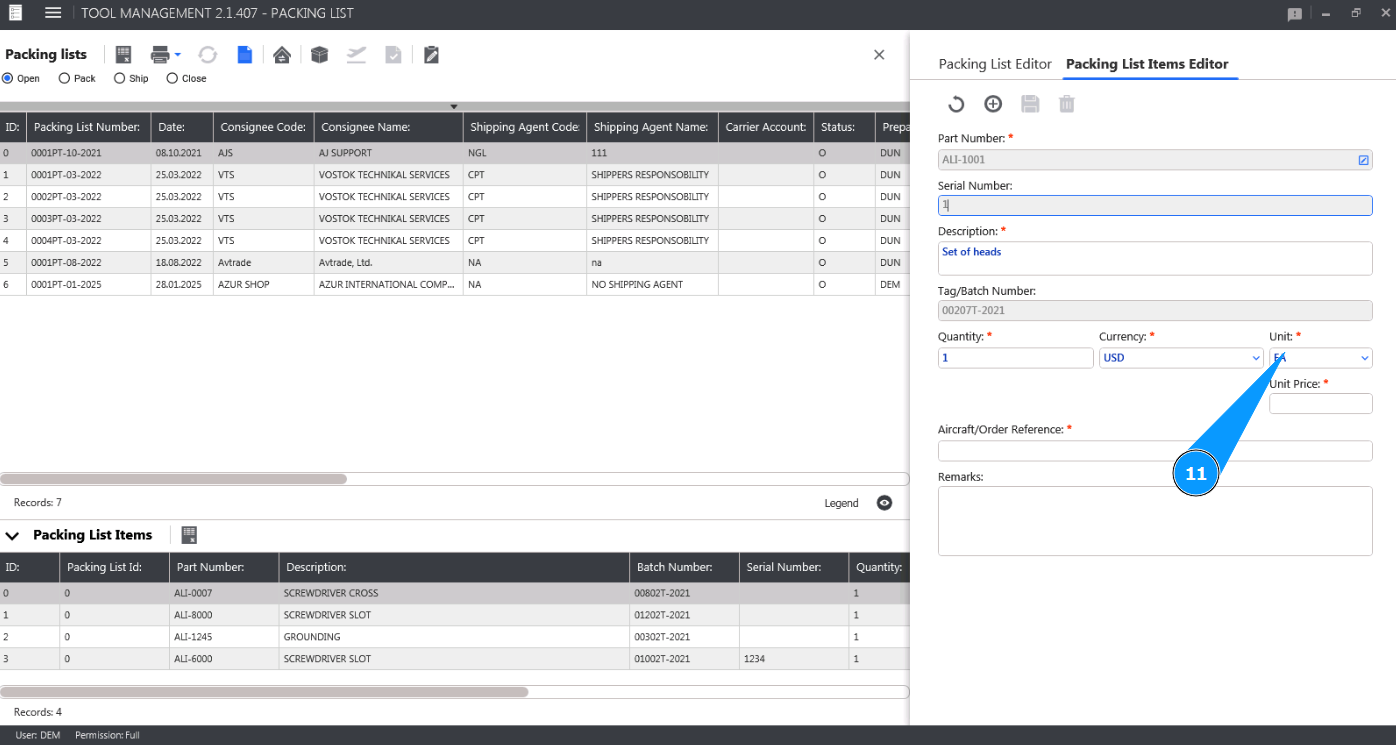Select the Pack radio button
1396x746 pixels.
(65, 78)
